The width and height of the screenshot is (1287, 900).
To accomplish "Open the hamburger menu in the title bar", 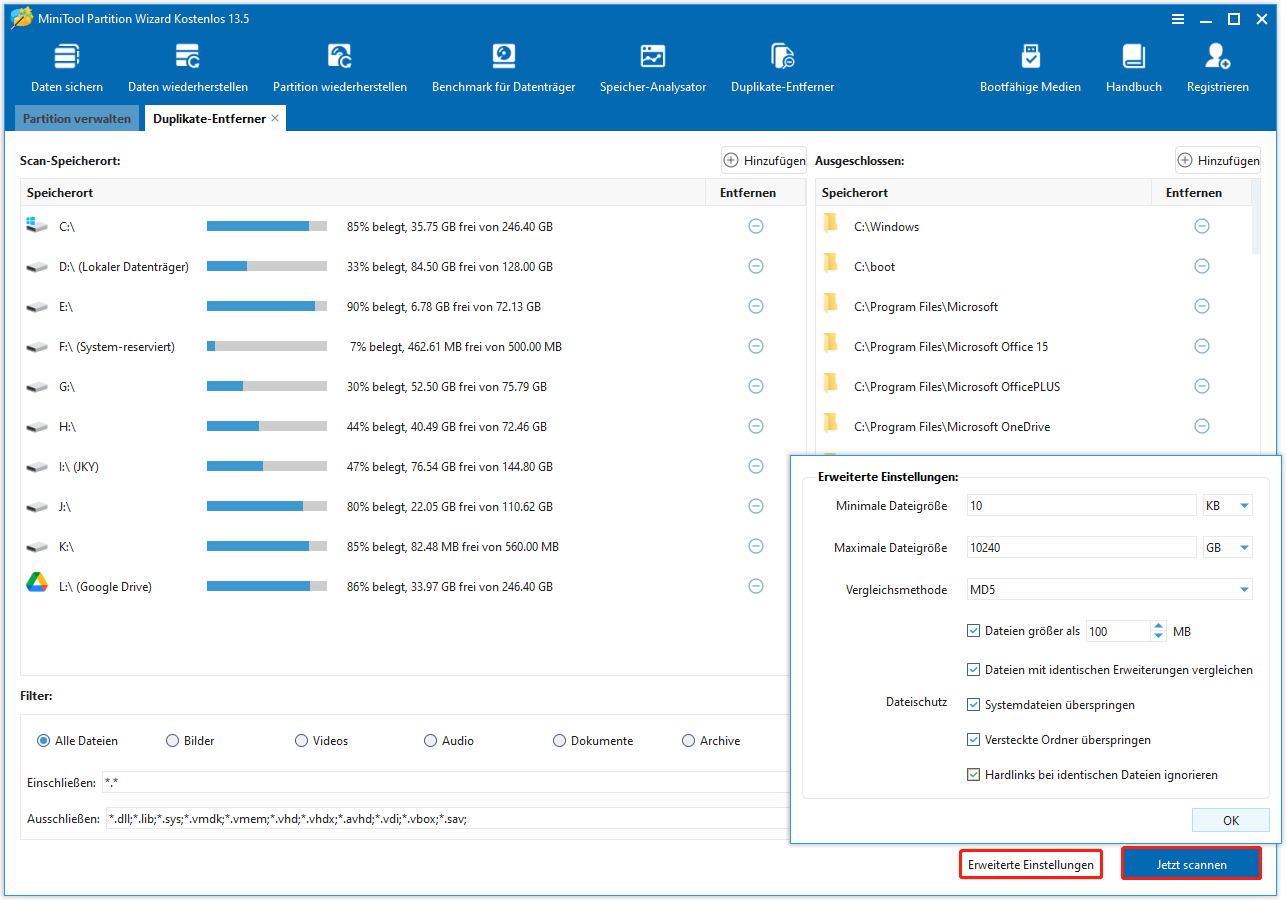I will click(x=1178, y=18).
